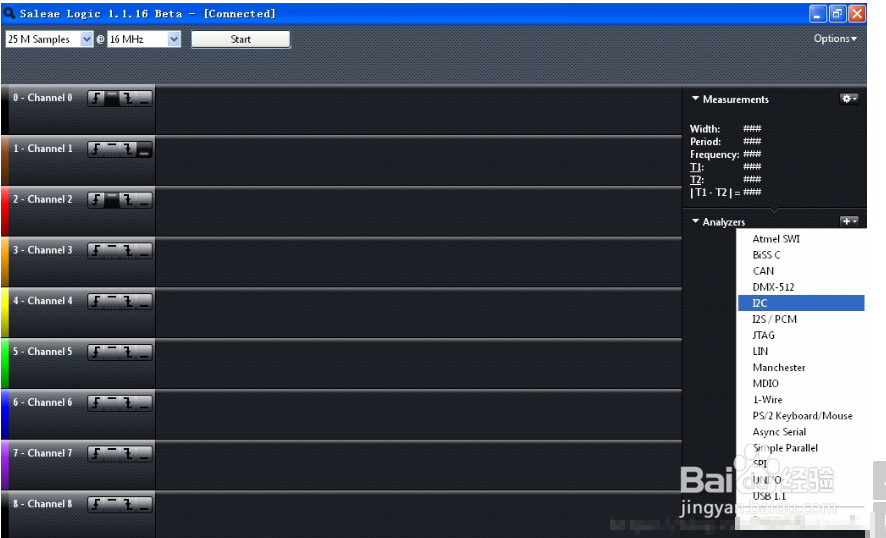The image size is (886, 538).
Task: Set falling edge trigger on Channel 3
Action: 128,251
